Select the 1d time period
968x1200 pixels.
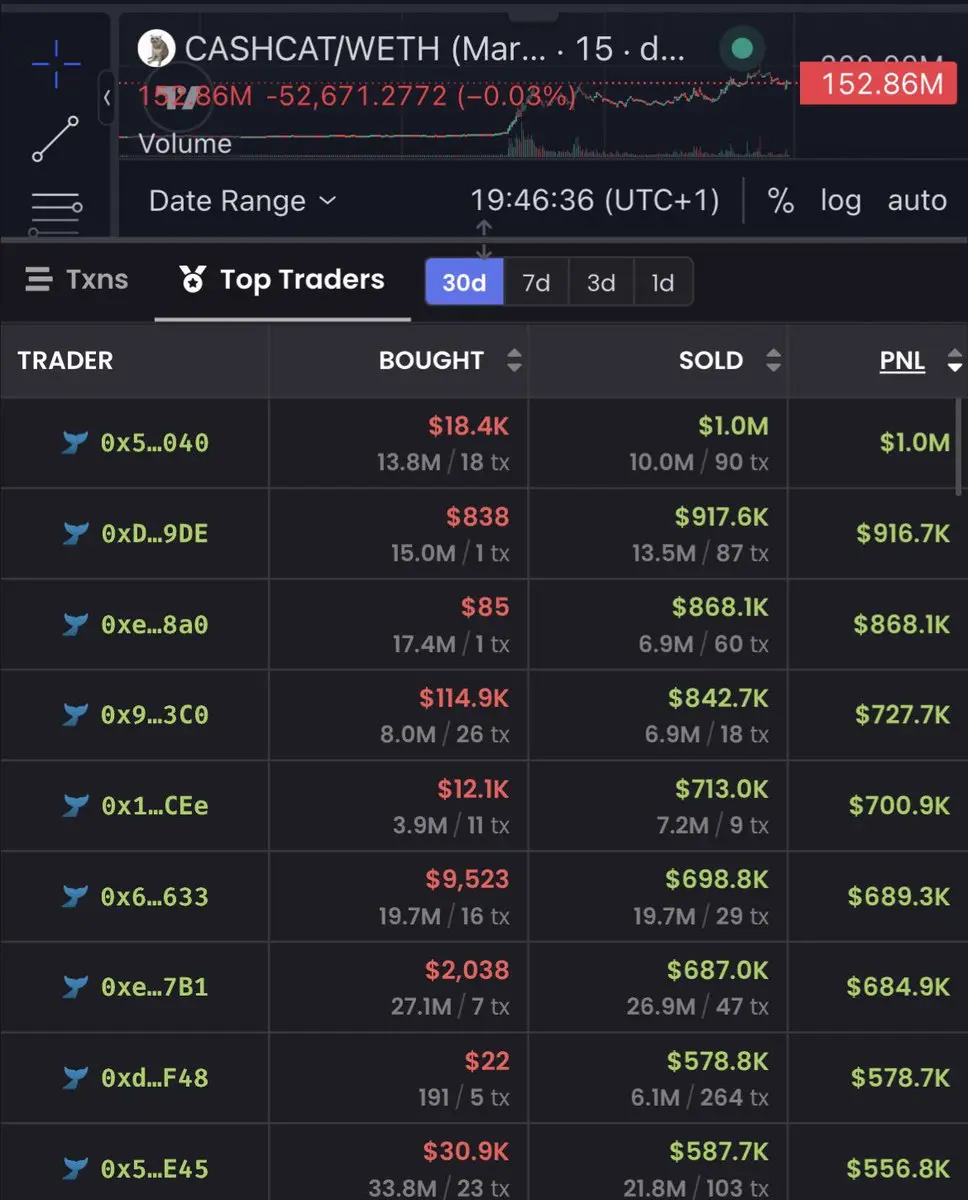click(x=663, y=282)
